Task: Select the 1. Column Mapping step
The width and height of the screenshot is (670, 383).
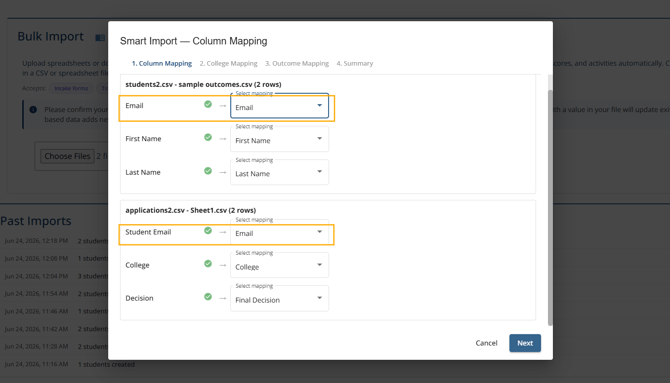Action: (x=162, y=63)
